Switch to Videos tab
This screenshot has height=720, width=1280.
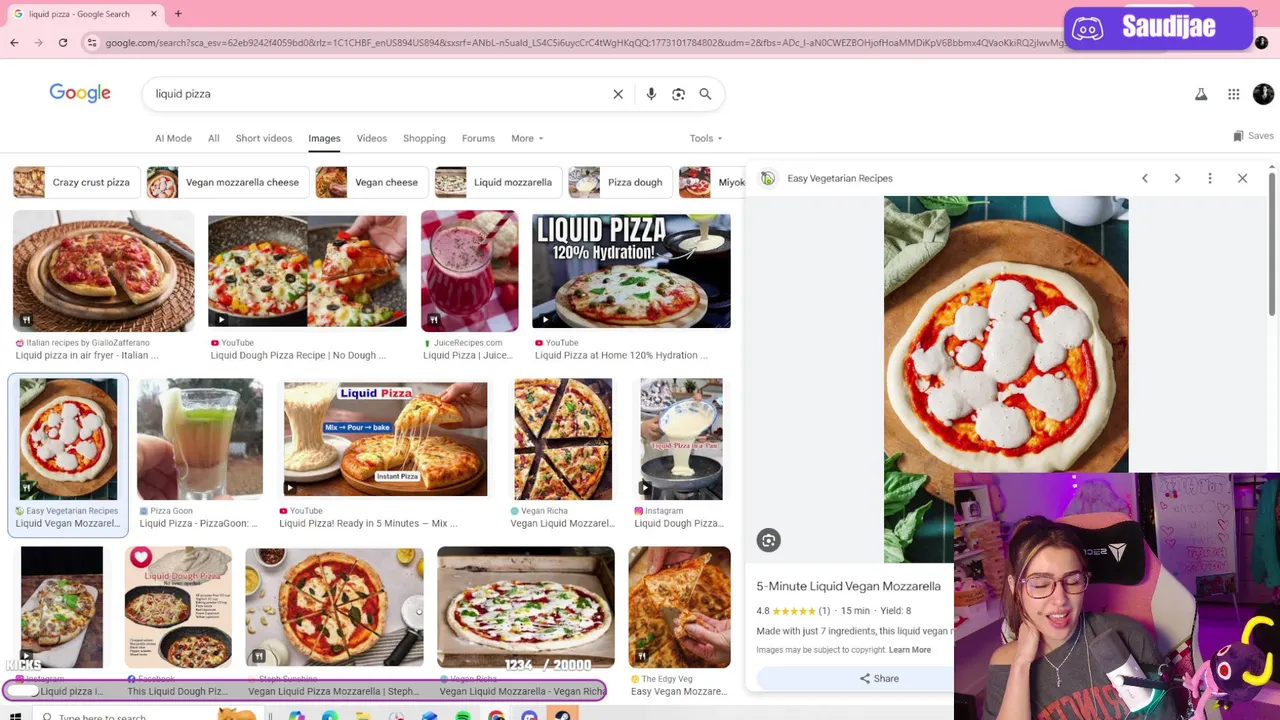[x=371, y=138]
